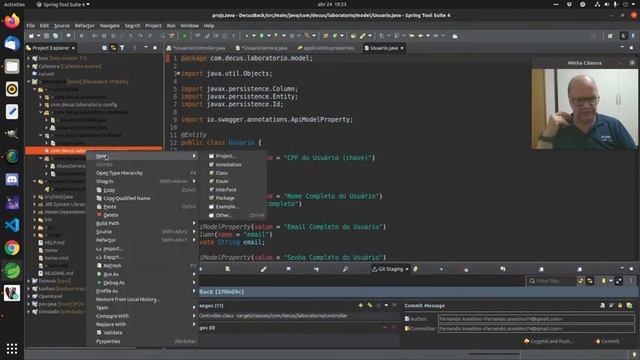Click the Amend commit icon in Commit Message
This screenshot has width=640, height=360.
coord(602,305)
